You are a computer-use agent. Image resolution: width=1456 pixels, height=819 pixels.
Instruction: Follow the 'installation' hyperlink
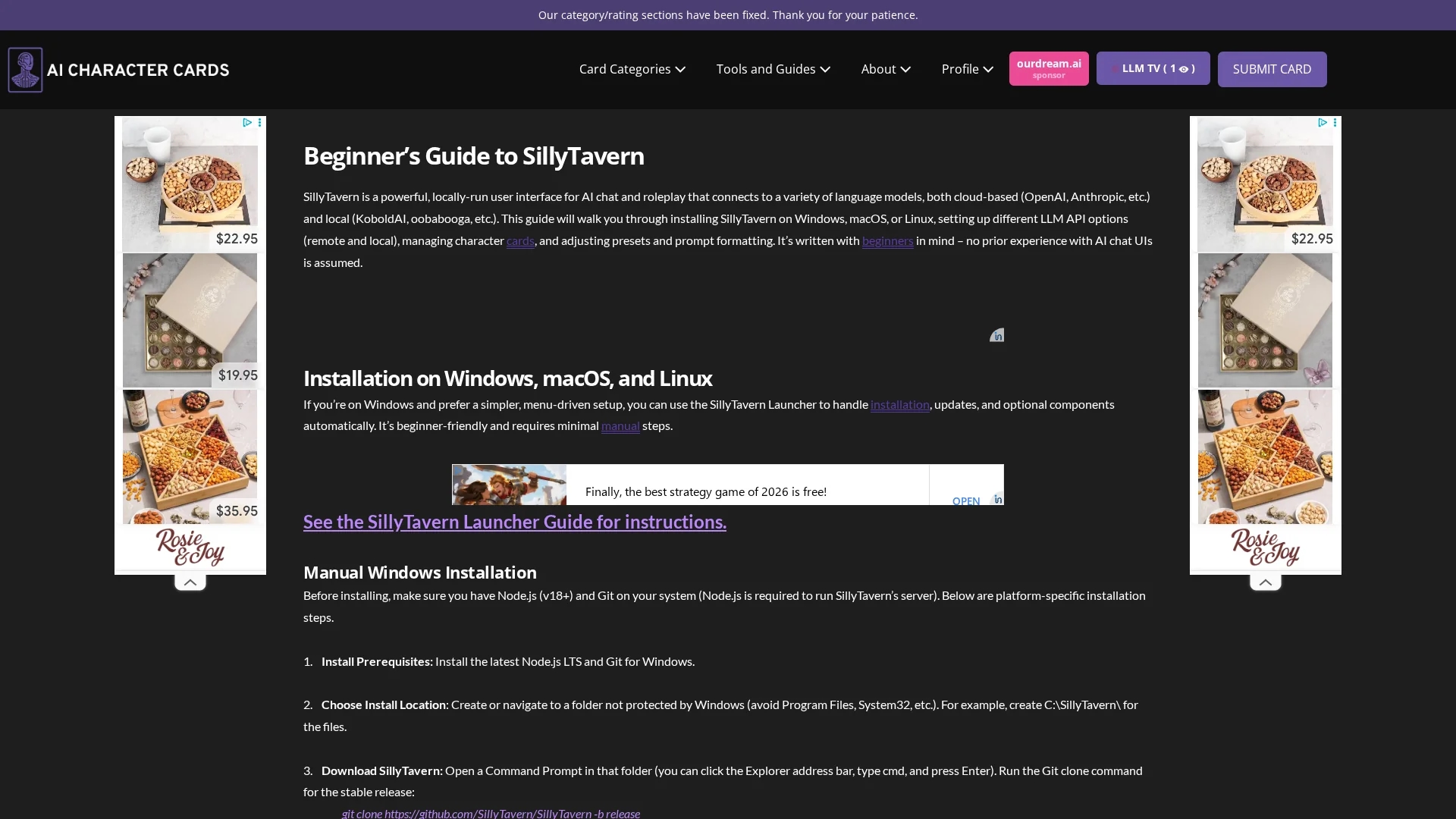(899, 404)
